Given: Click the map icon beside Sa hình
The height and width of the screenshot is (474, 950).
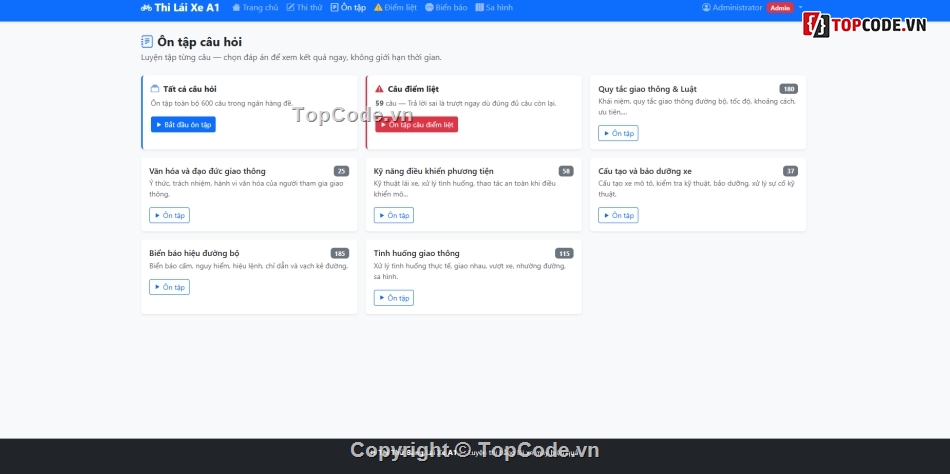Looking at the screenshot, I should coord(480,7).
